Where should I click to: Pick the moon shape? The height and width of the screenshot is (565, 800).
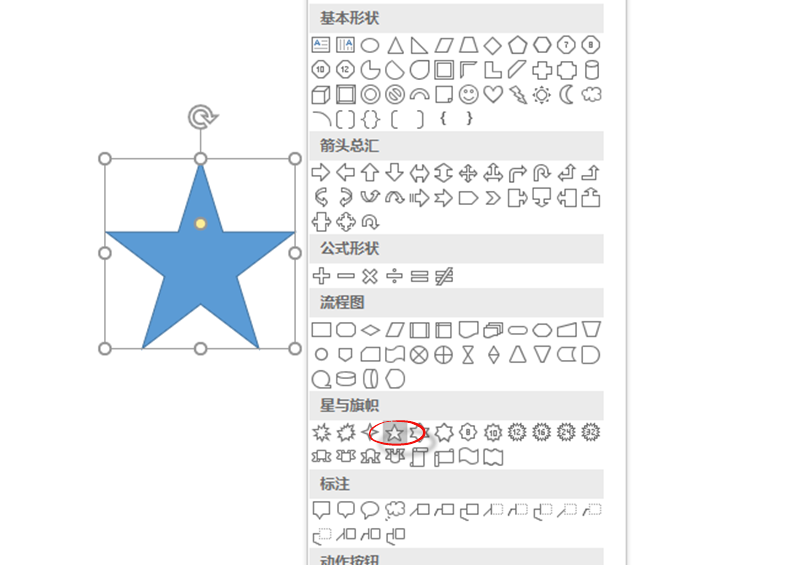(x=566, y=94)
